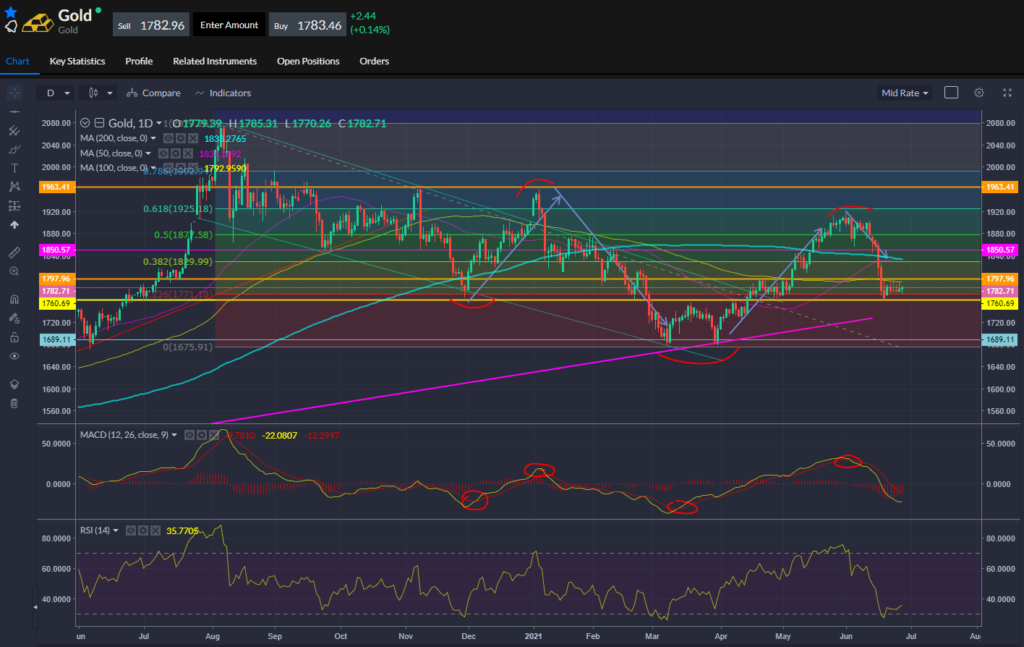Hide the MACD indicator
1024x647 pixels.
pos(189,435)
